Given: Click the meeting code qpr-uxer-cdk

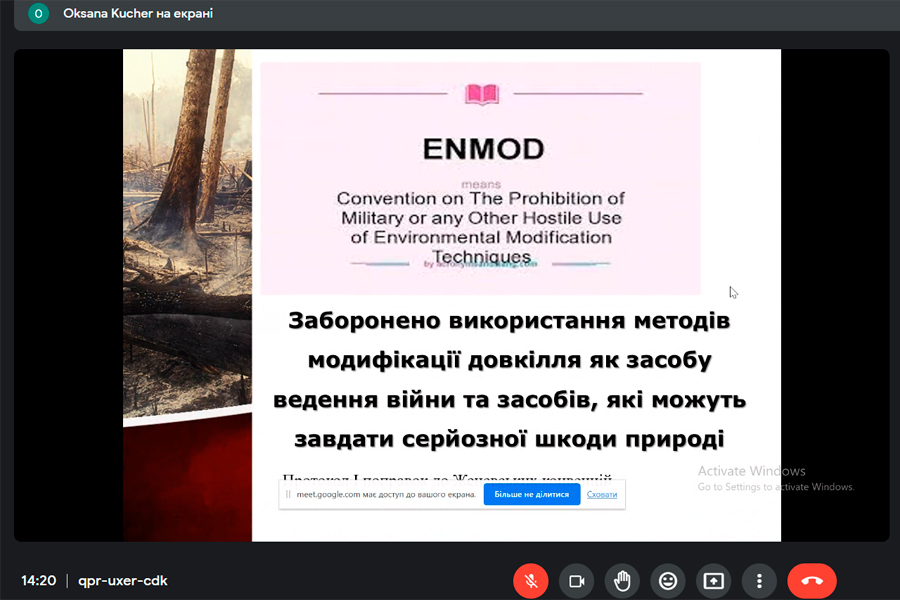Looking at the screenshot, I should coord(123,580).
